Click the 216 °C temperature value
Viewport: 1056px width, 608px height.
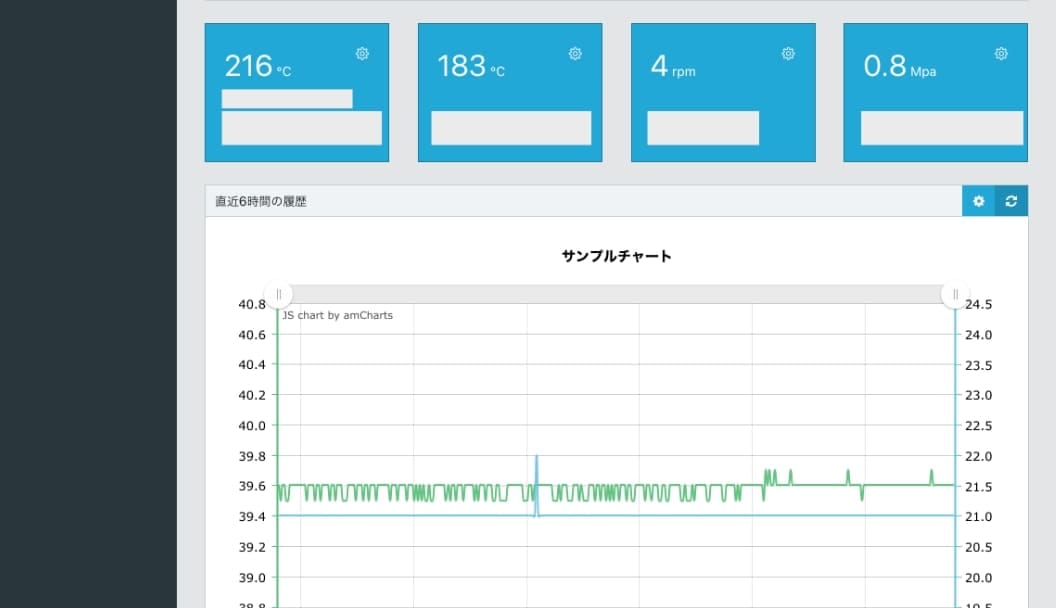[x=257, y=66]
